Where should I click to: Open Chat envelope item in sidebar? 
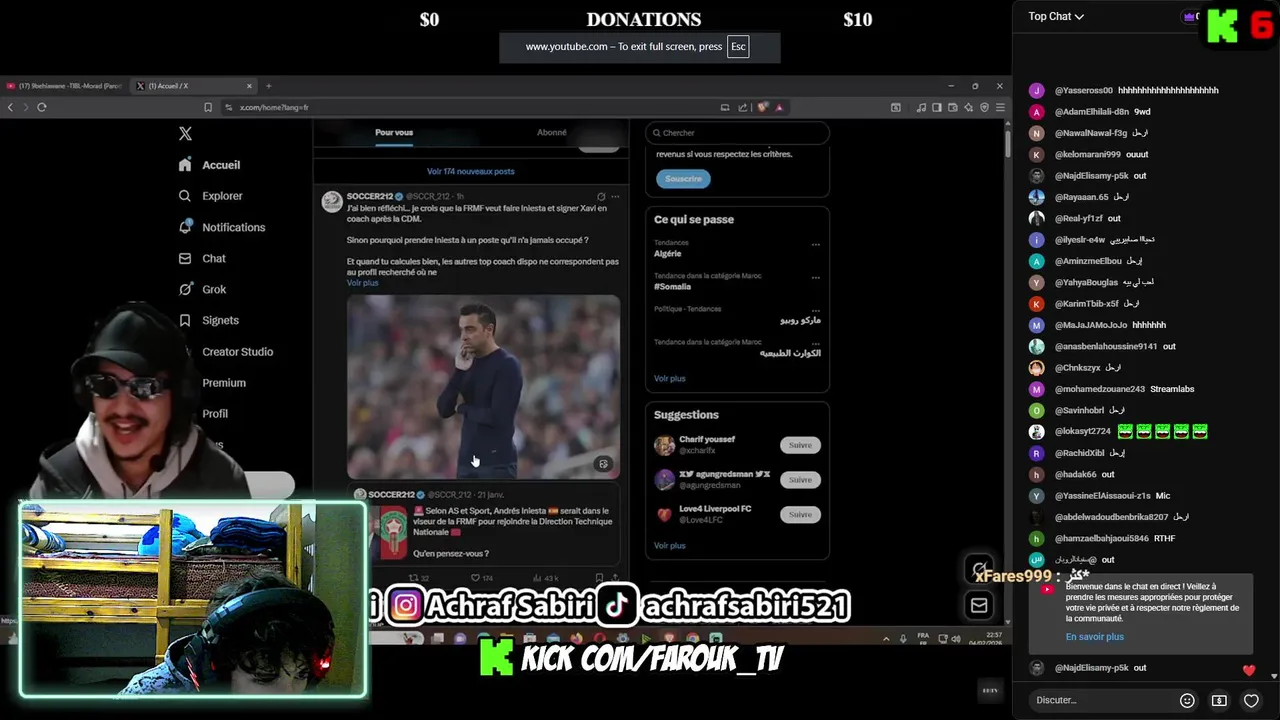coord(202,258)
